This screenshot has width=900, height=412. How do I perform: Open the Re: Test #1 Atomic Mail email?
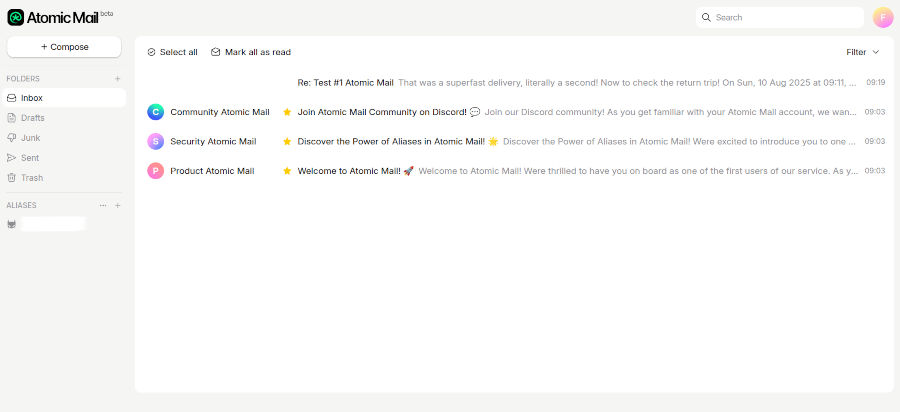(515, 83)
